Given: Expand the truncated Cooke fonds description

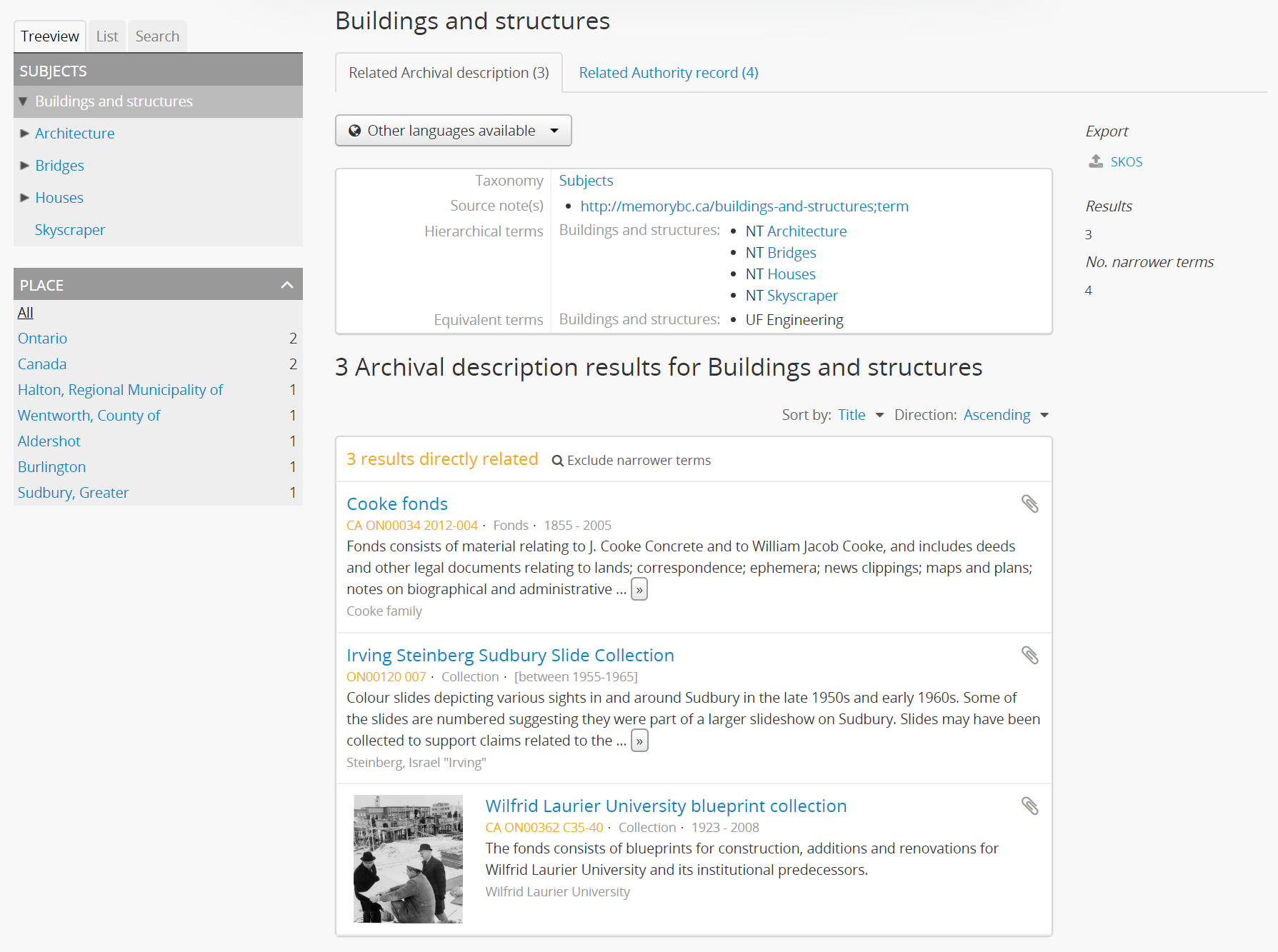Looking at the screenshot, I should click(639, 588).
